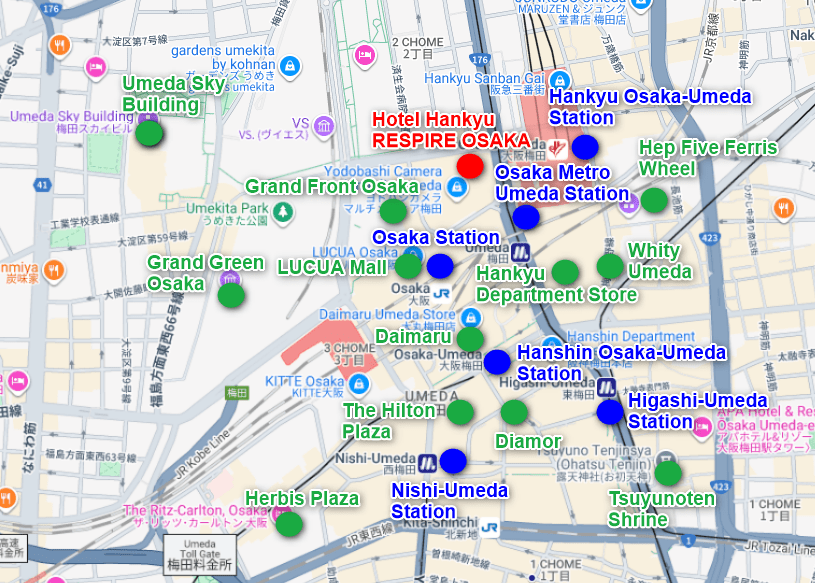Screen dimensions: 815x583
Task: Click the Hanshin Osaka-Umeda Station label
Action: click(x=622, y=363)
